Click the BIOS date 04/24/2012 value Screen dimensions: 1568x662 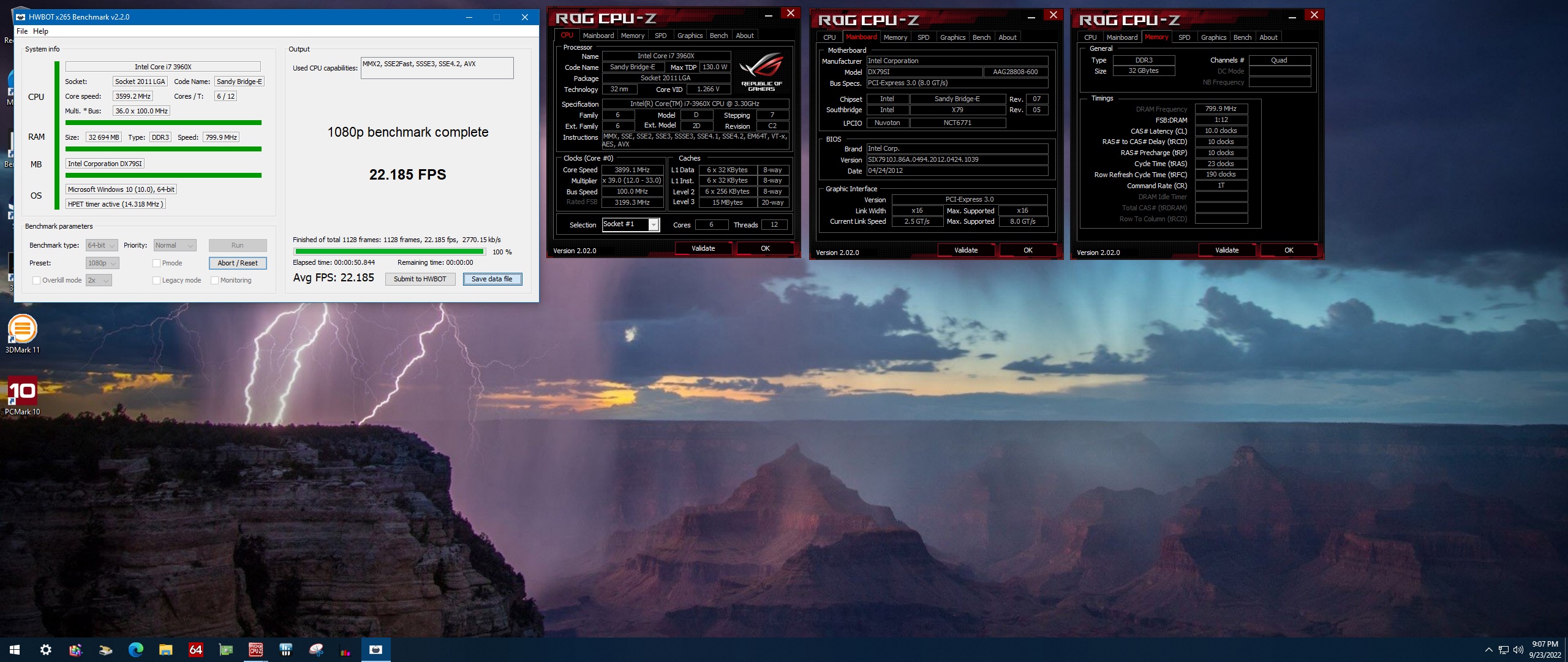957,170
